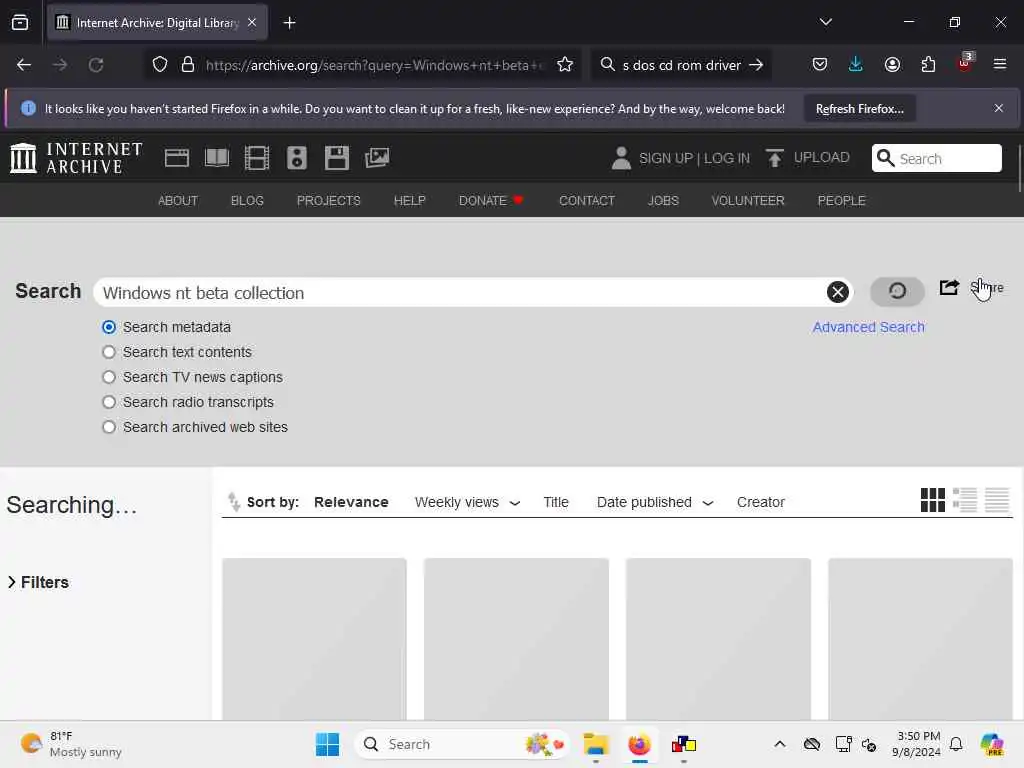Click LOG IN link
Screen dimensions: 1024x768
727,158
